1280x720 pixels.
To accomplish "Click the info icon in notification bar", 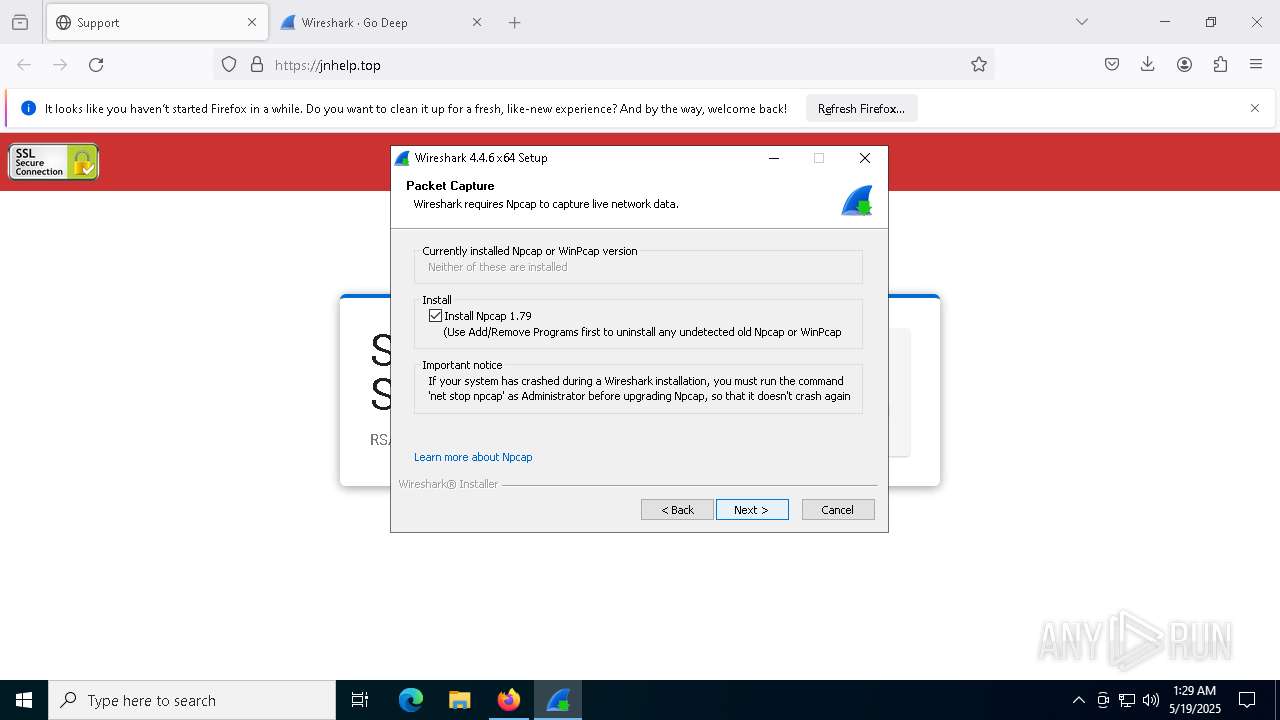I will [28, 108].
